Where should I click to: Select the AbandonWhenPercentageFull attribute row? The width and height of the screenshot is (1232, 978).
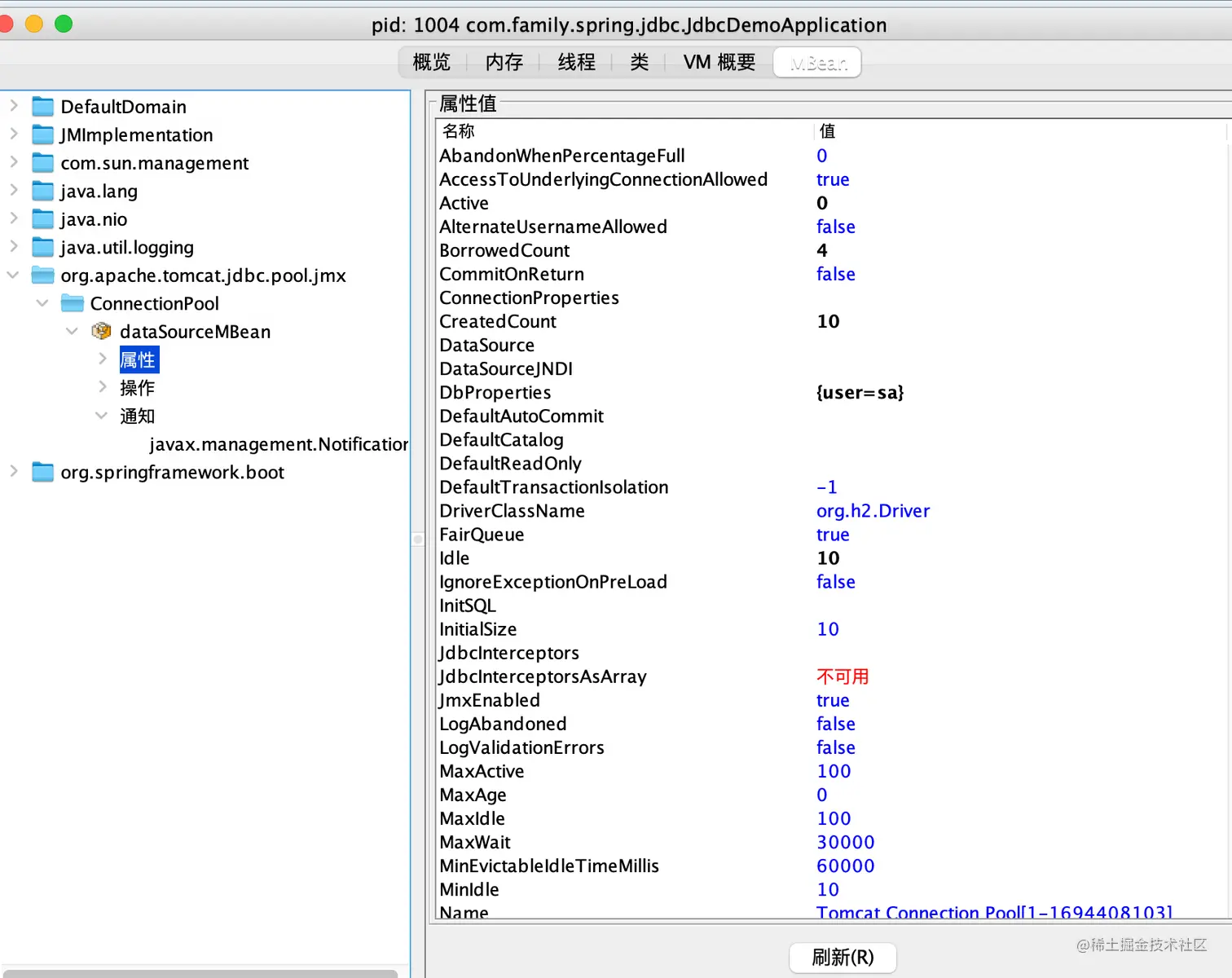point(831,156)
